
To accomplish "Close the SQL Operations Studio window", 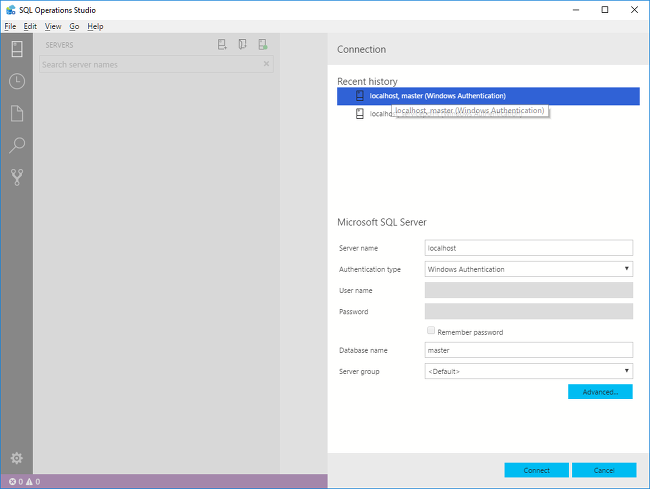I will point(634,10).
